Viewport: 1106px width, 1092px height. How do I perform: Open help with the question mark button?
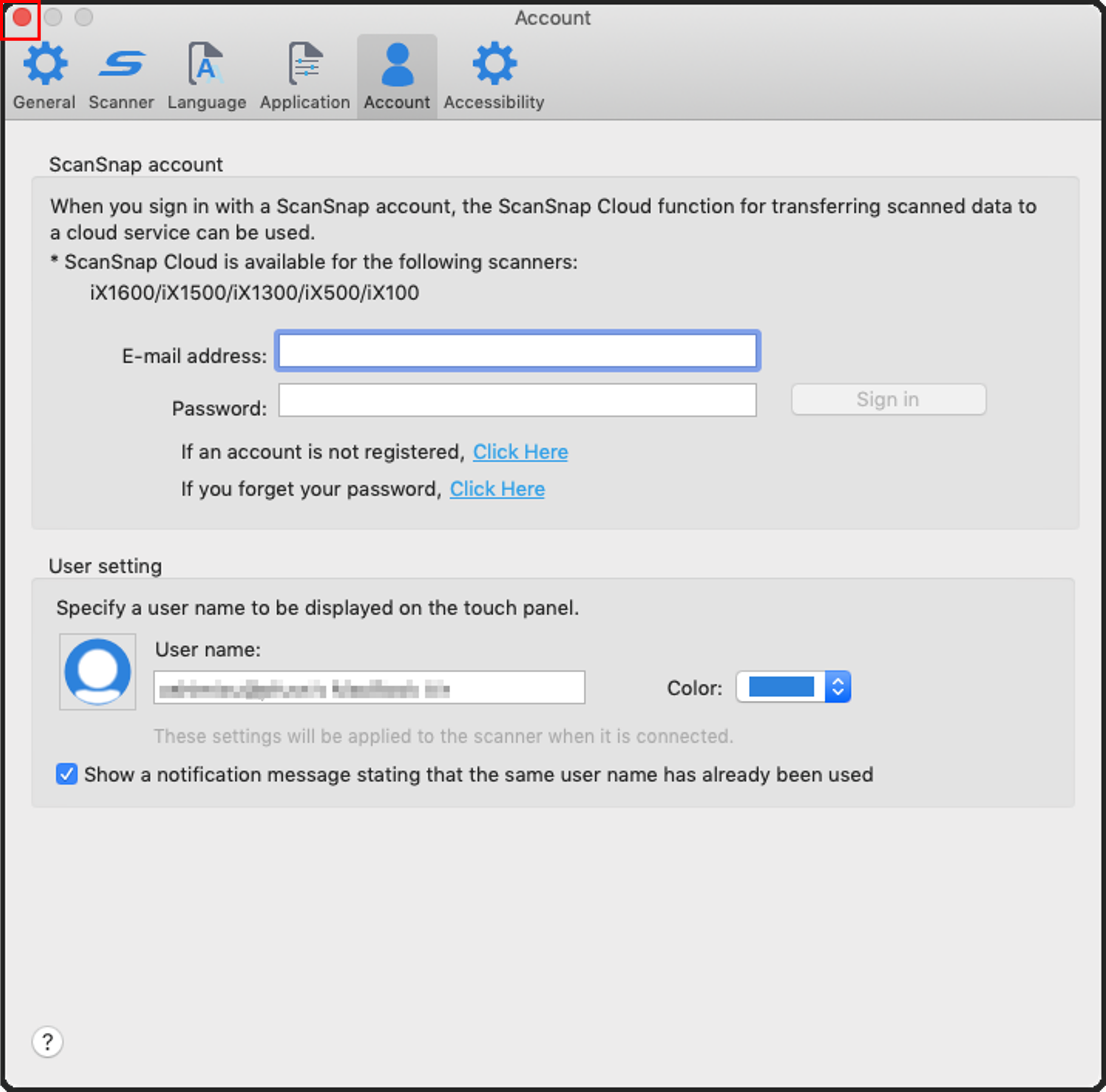point(48,1042)
